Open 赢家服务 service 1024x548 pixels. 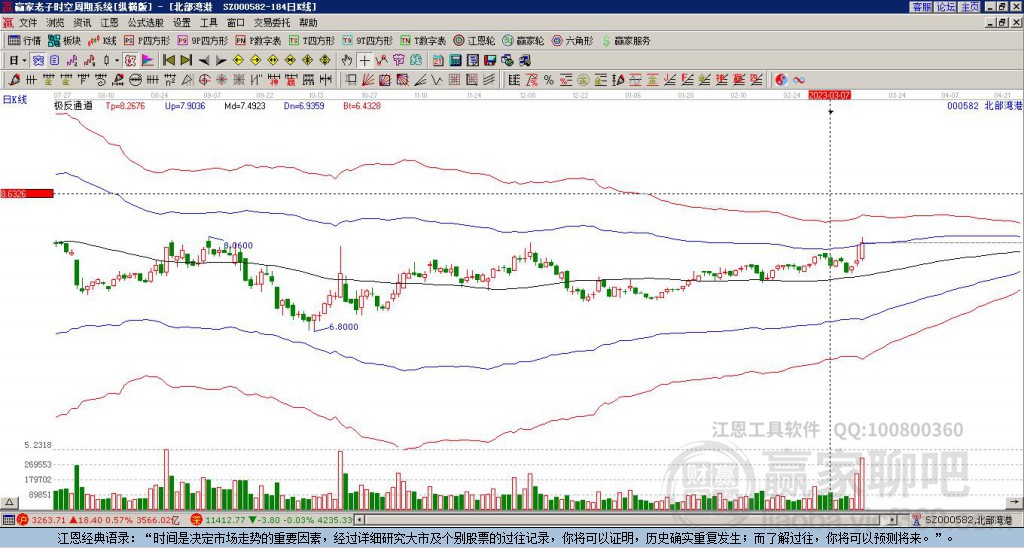pyautogui.click(x=626, y=41)
